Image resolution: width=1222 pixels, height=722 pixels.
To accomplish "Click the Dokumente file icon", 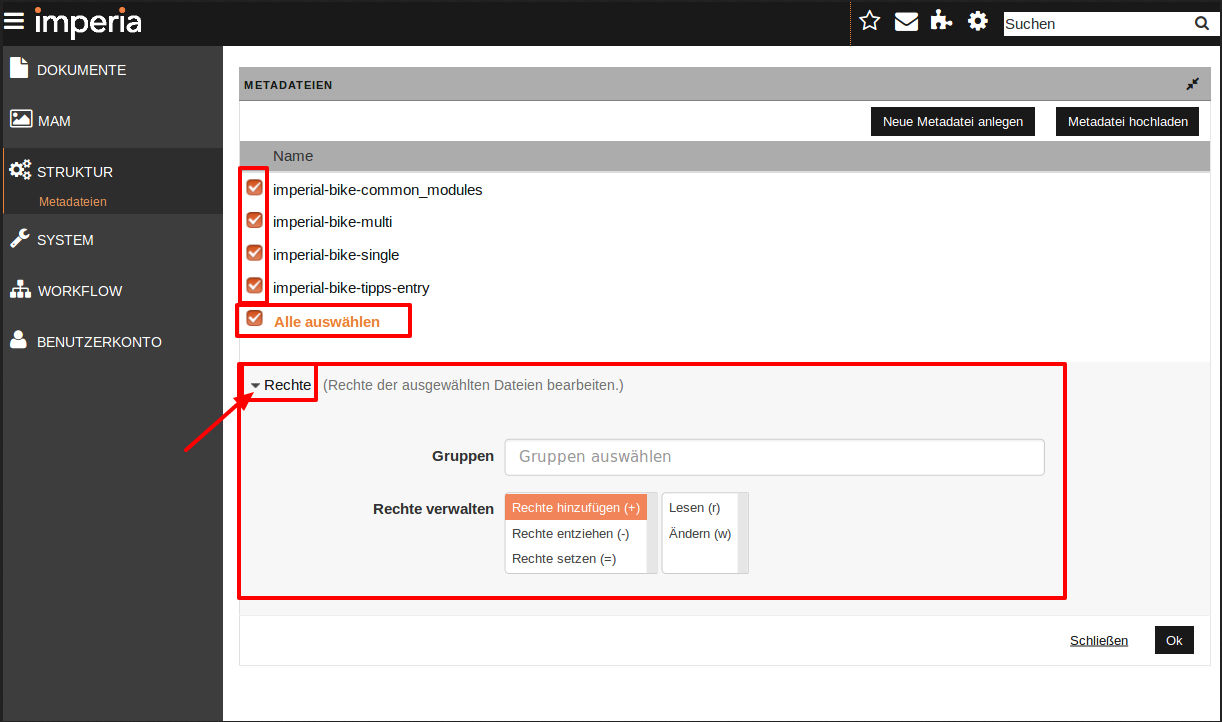I will click(x=19, y=68).
